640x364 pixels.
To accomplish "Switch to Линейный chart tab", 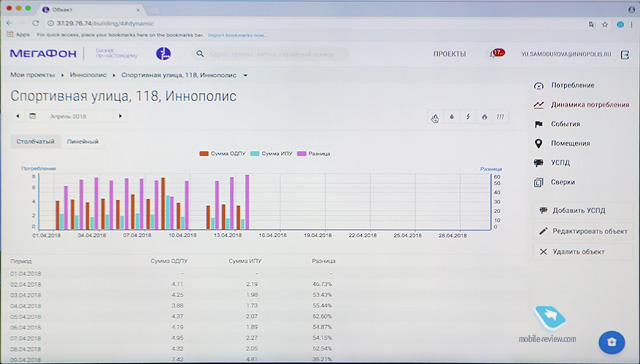I will [82, 142].
